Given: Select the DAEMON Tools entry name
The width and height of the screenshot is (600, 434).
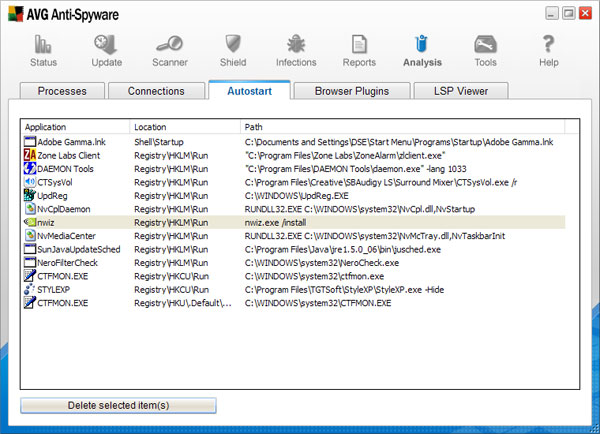Looking at the screenshot, I should [65, 169].
